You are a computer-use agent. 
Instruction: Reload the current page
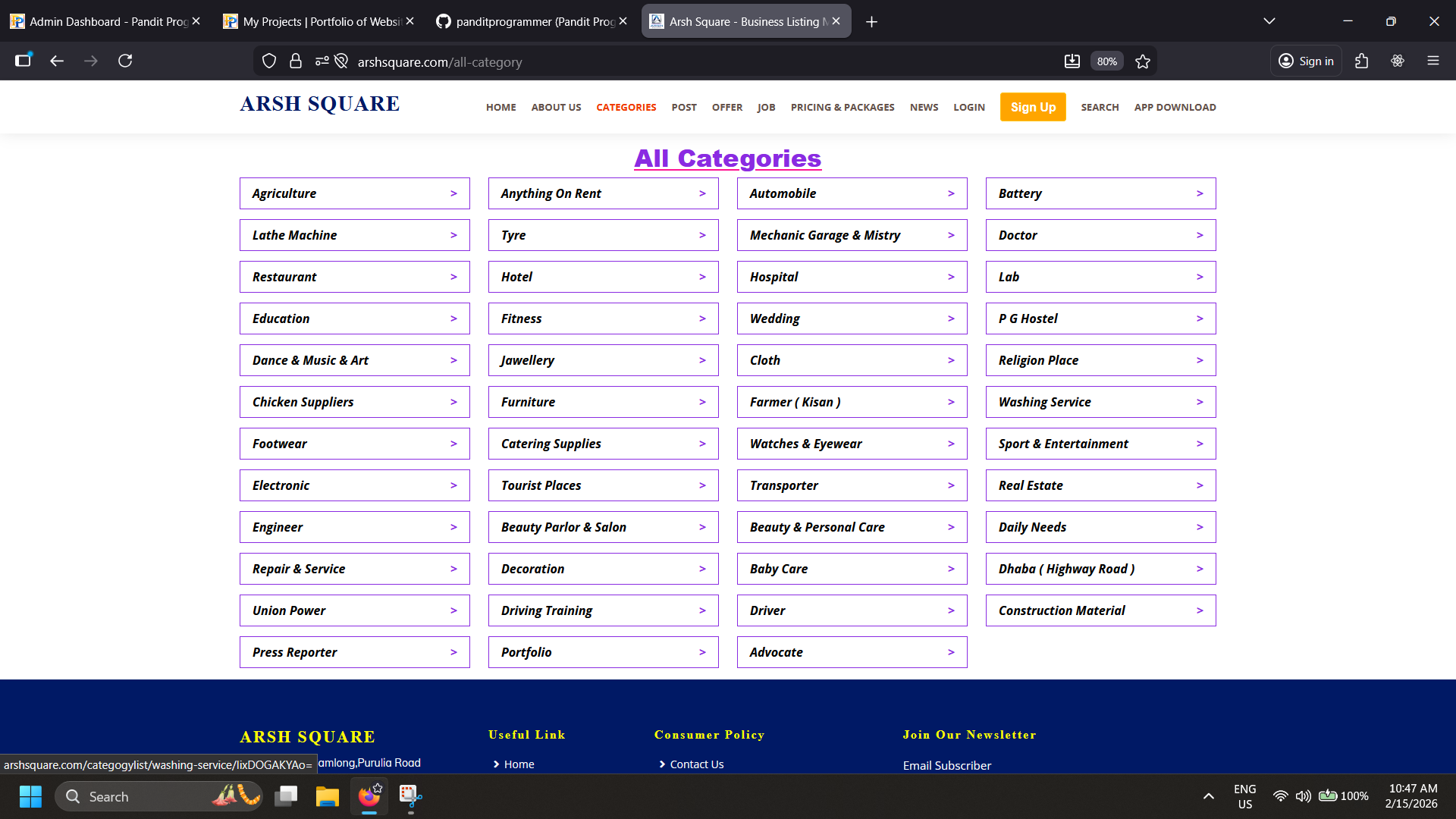coord(126,61)
